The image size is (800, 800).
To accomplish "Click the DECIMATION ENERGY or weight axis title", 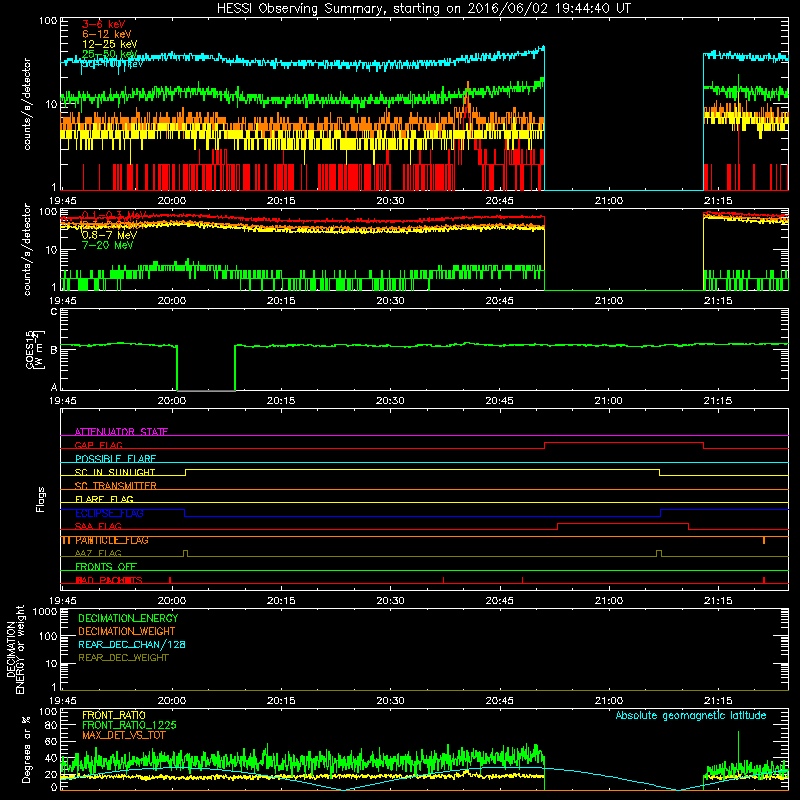I will click(x=15, y=649).
